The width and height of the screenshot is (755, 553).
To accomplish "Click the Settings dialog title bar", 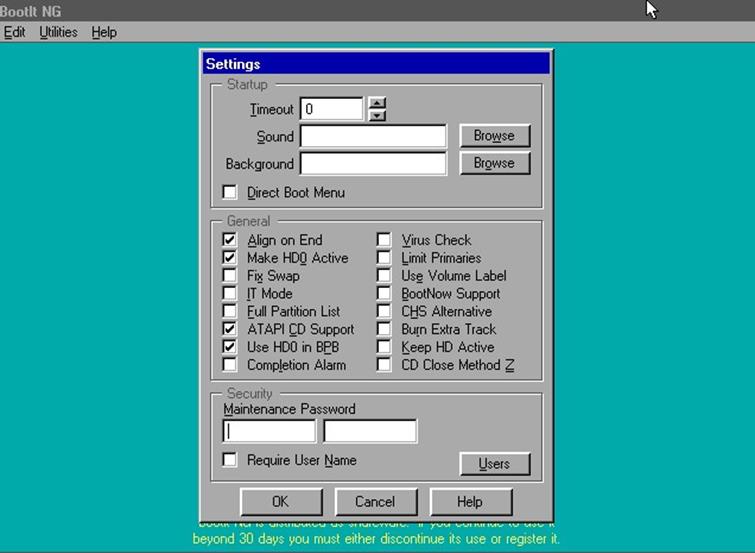I will [x=376, y=64].
